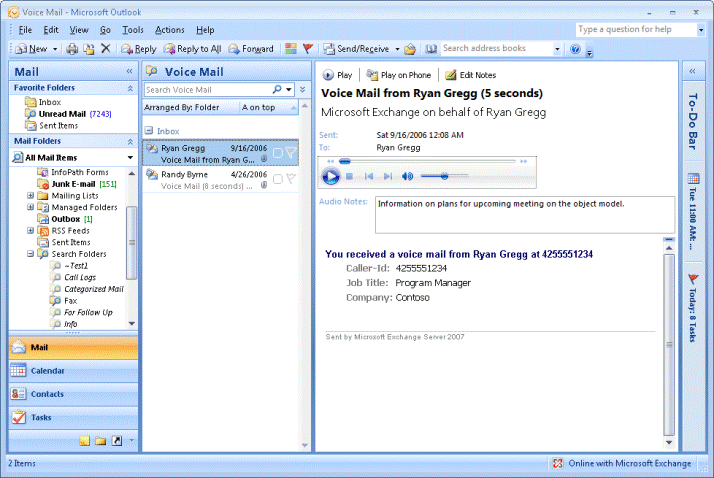Open the Go menu

point(105,30)
